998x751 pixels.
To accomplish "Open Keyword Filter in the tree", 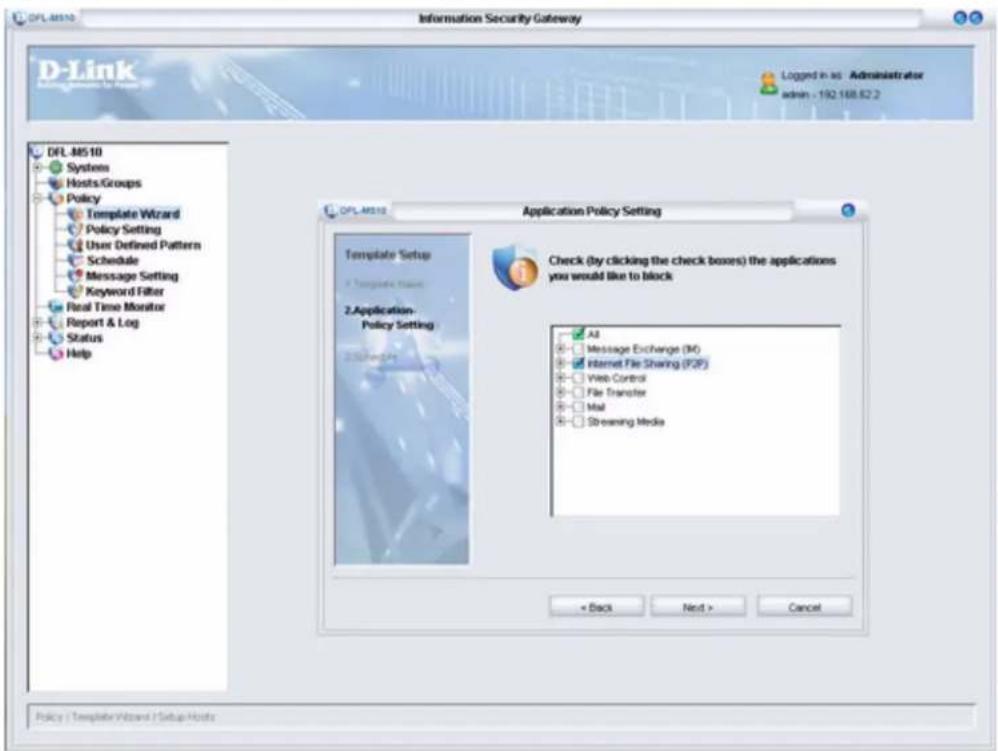I will pyautogui.click(x=125, y=291).
